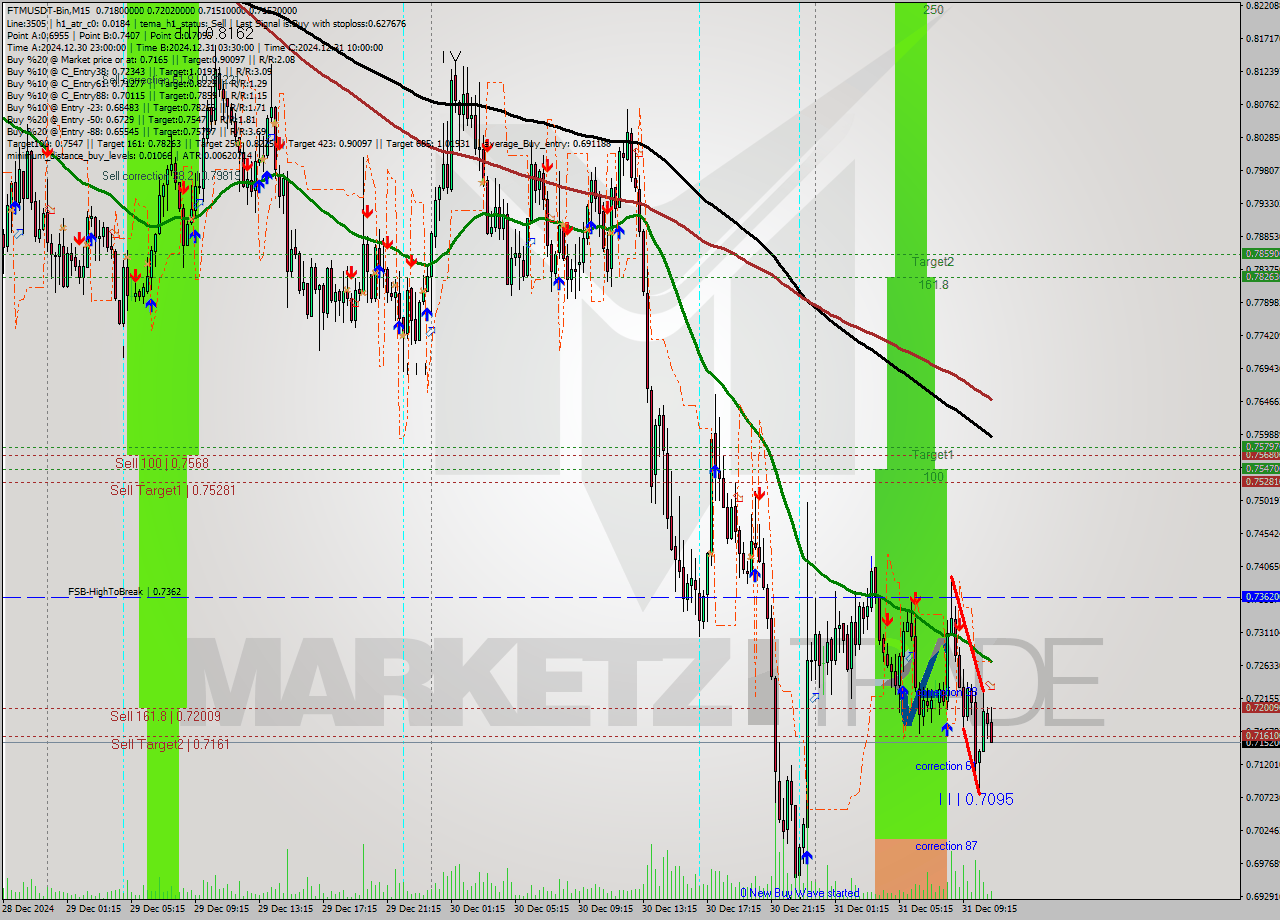Viewport: 1280px width, 920px height.
Task: Select the 'FSB-HighToBreak | 0.7362' label
Action: pyautogui.click(x=124, y=592)
